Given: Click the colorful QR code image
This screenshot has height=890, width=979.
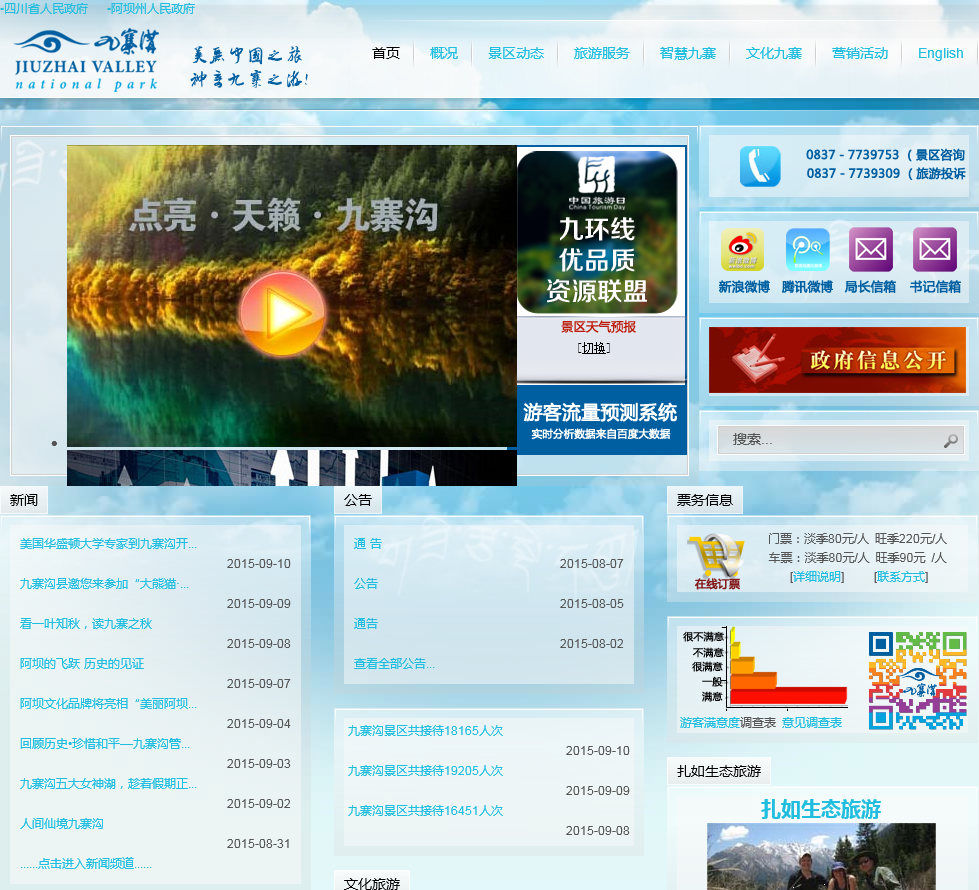Looking at the screenshot, I should [x=917, y=680].
